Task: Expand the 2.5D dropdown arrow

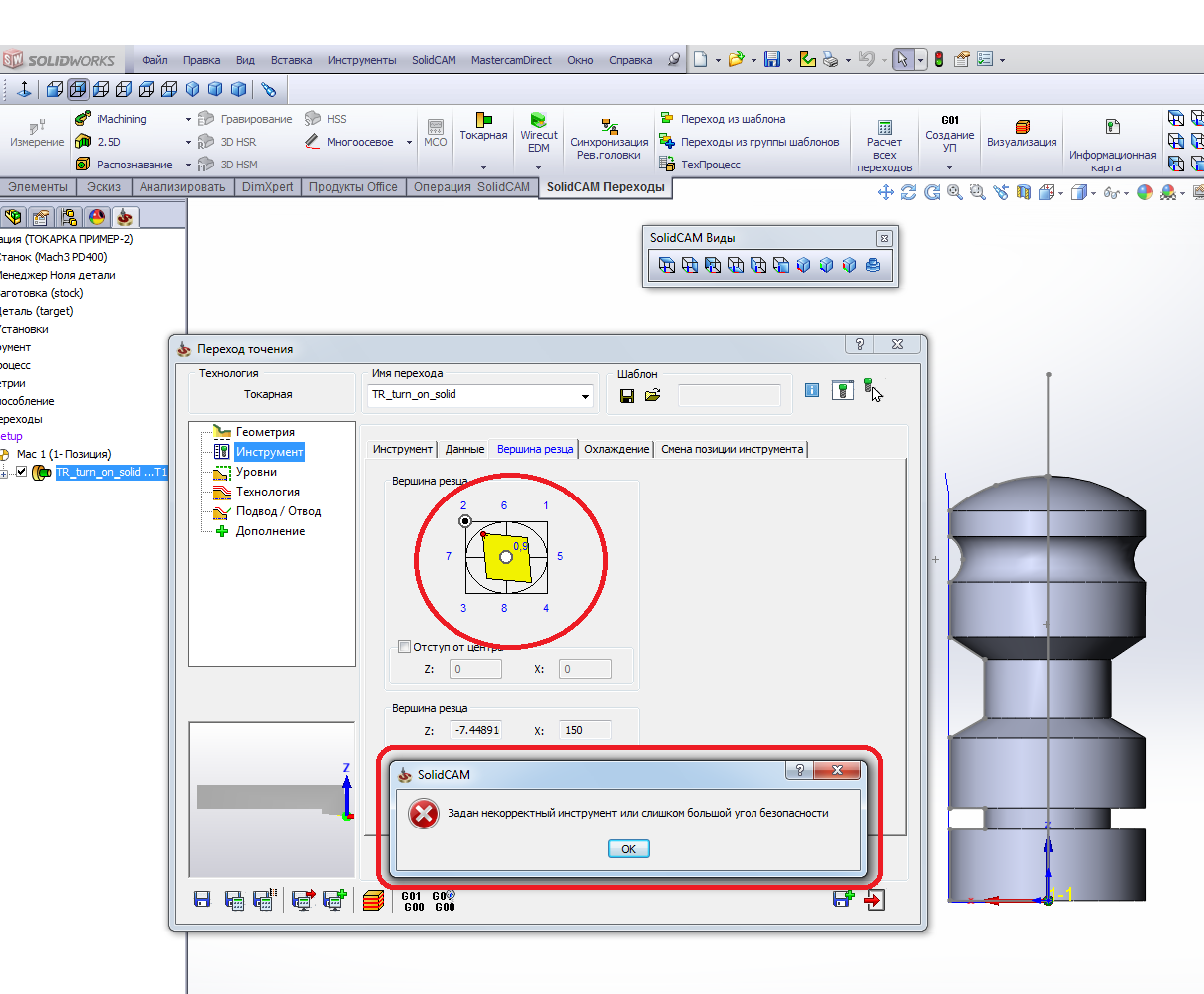Action: pyautogui.click(x=188, y=143)
